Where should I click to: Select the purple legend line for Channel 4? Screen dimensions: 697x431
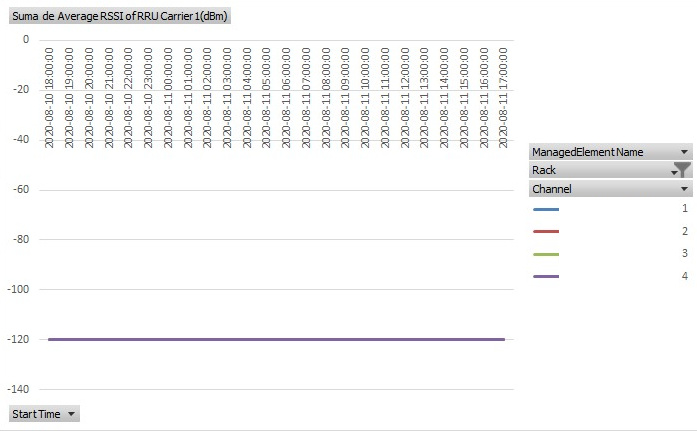[x=546, y=276]
